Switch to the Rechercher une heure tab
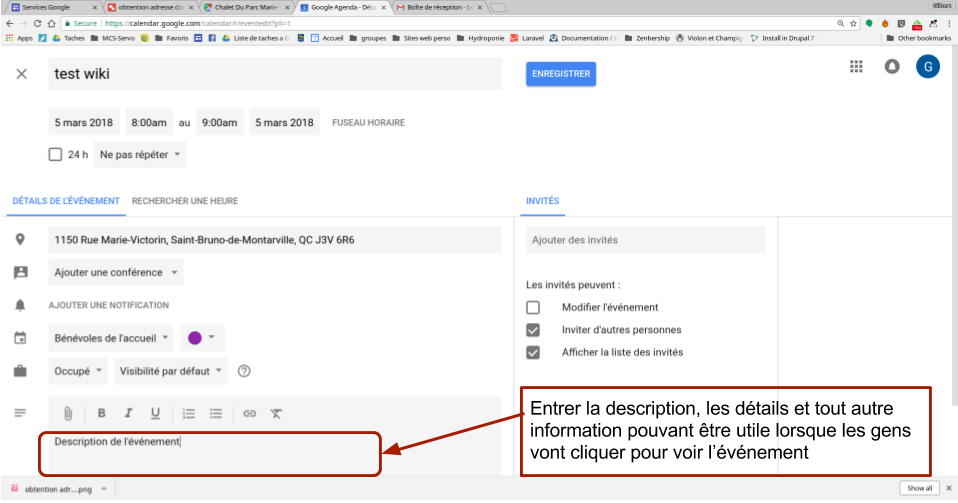 tap(185, 201)
